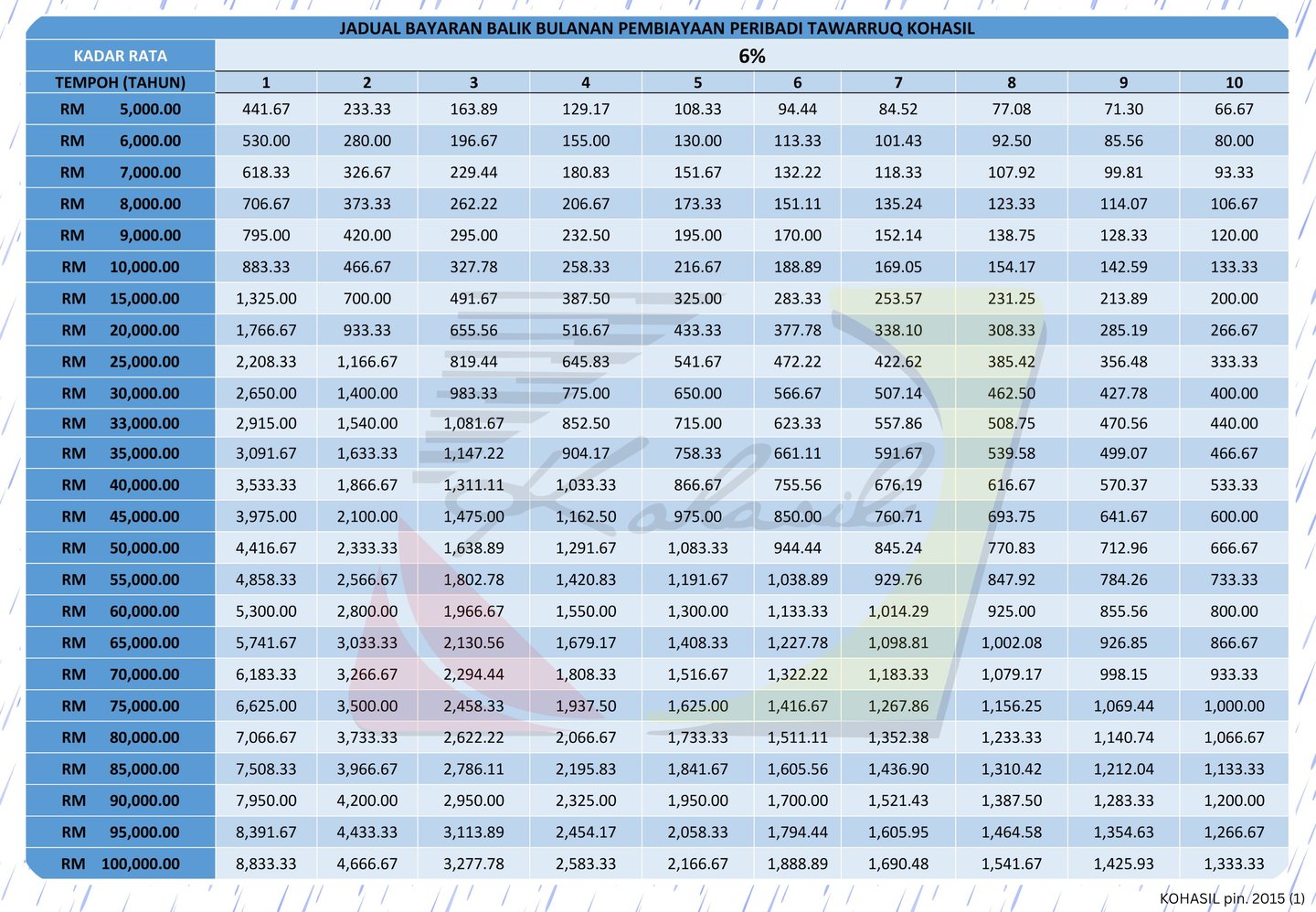
Task: Select 114.07 in the RM 8,000 row
Action: coord(1123,204)
